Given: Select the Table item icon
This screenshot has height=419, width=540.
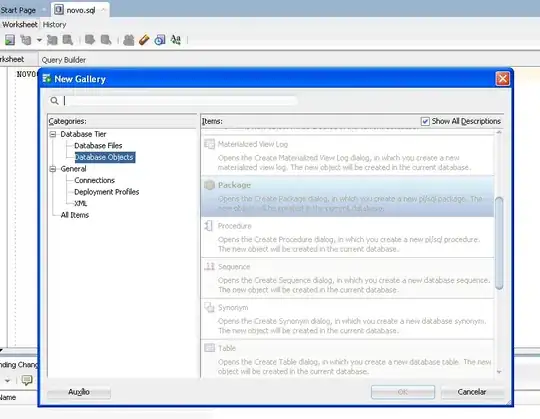Looking at the screenshot, I should point(209,348).
